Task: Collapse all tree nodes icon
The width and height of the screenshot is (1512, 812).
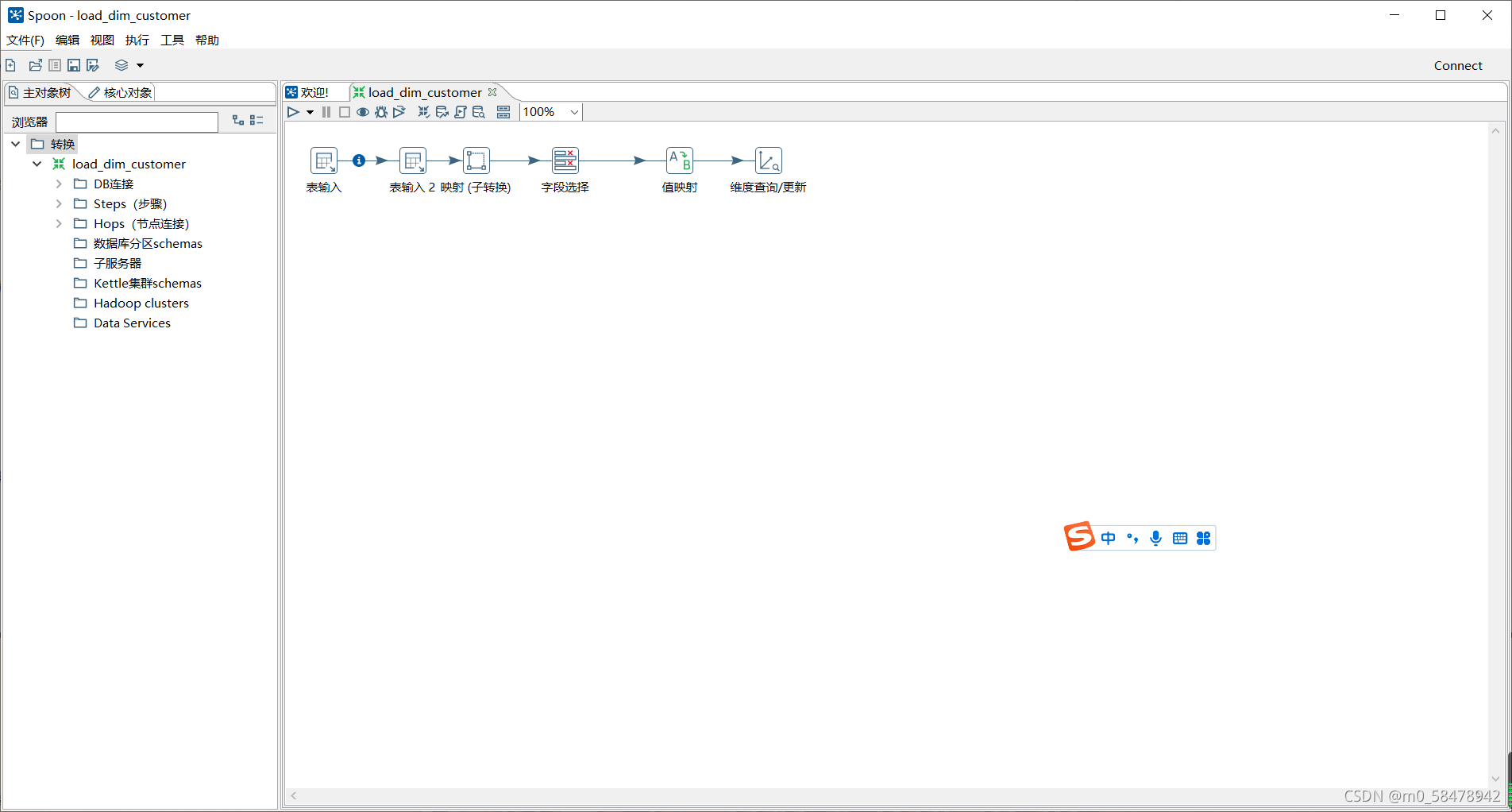Action: pos(256,120)
